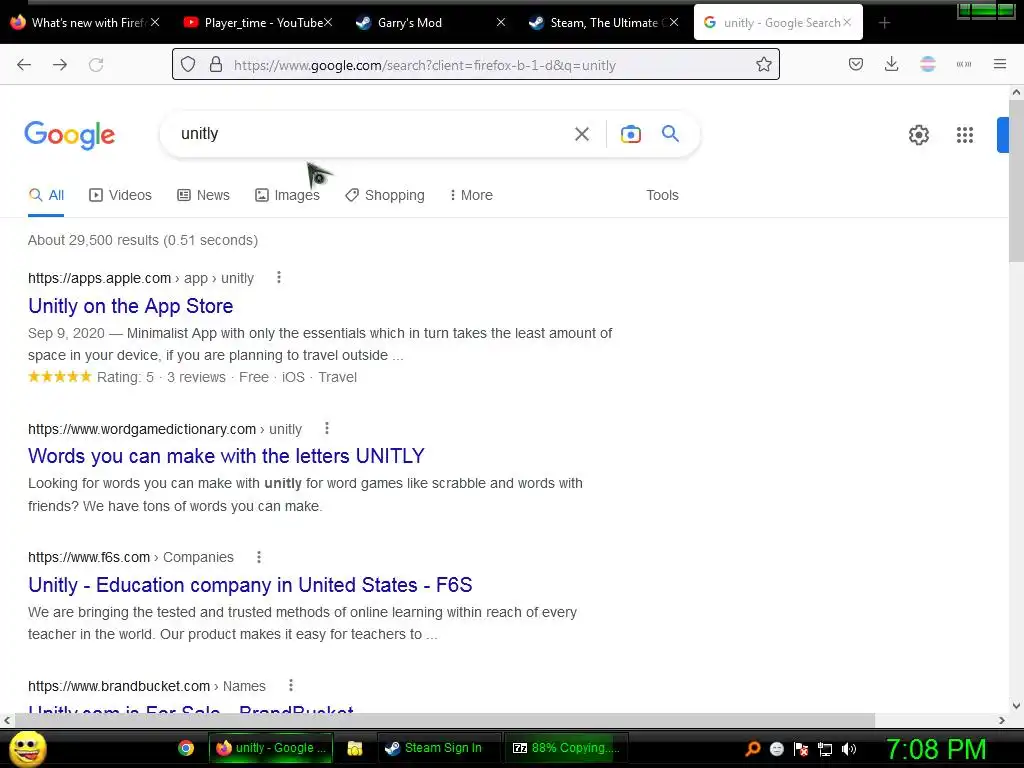Submit search with magnifier icon
1024x768 pixels.
671,133
